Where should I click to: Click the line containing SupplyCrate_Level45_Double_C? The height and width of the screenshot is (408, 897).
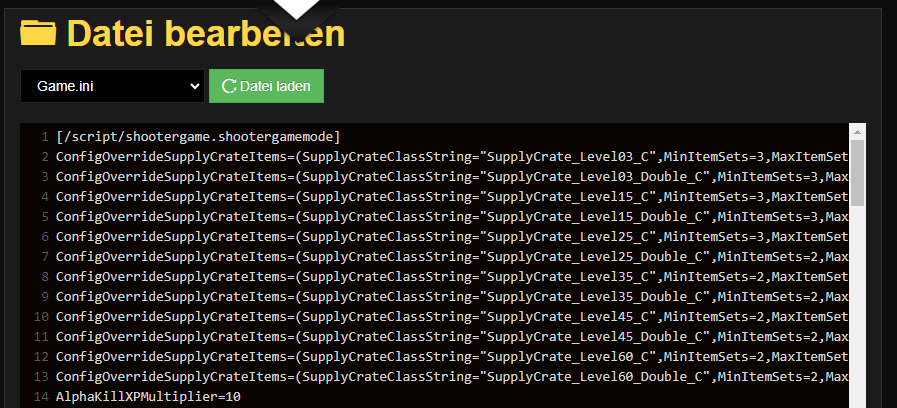click(452, 337)
